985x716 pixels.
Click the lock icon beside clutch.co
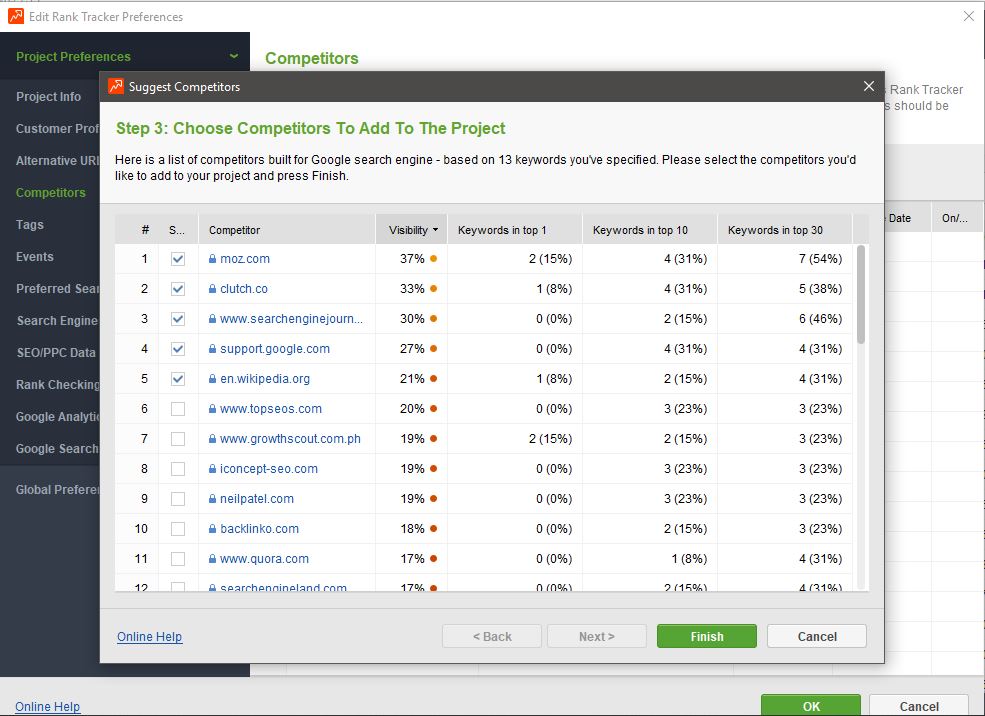point(212,289)
